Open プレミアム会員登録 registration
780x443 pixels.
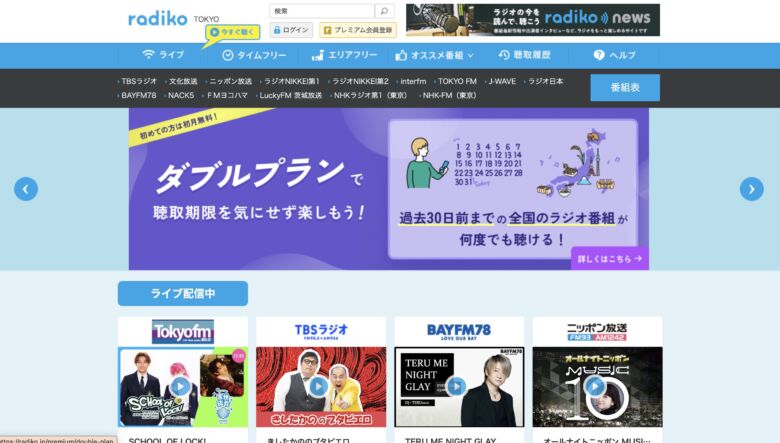point(358,30)
